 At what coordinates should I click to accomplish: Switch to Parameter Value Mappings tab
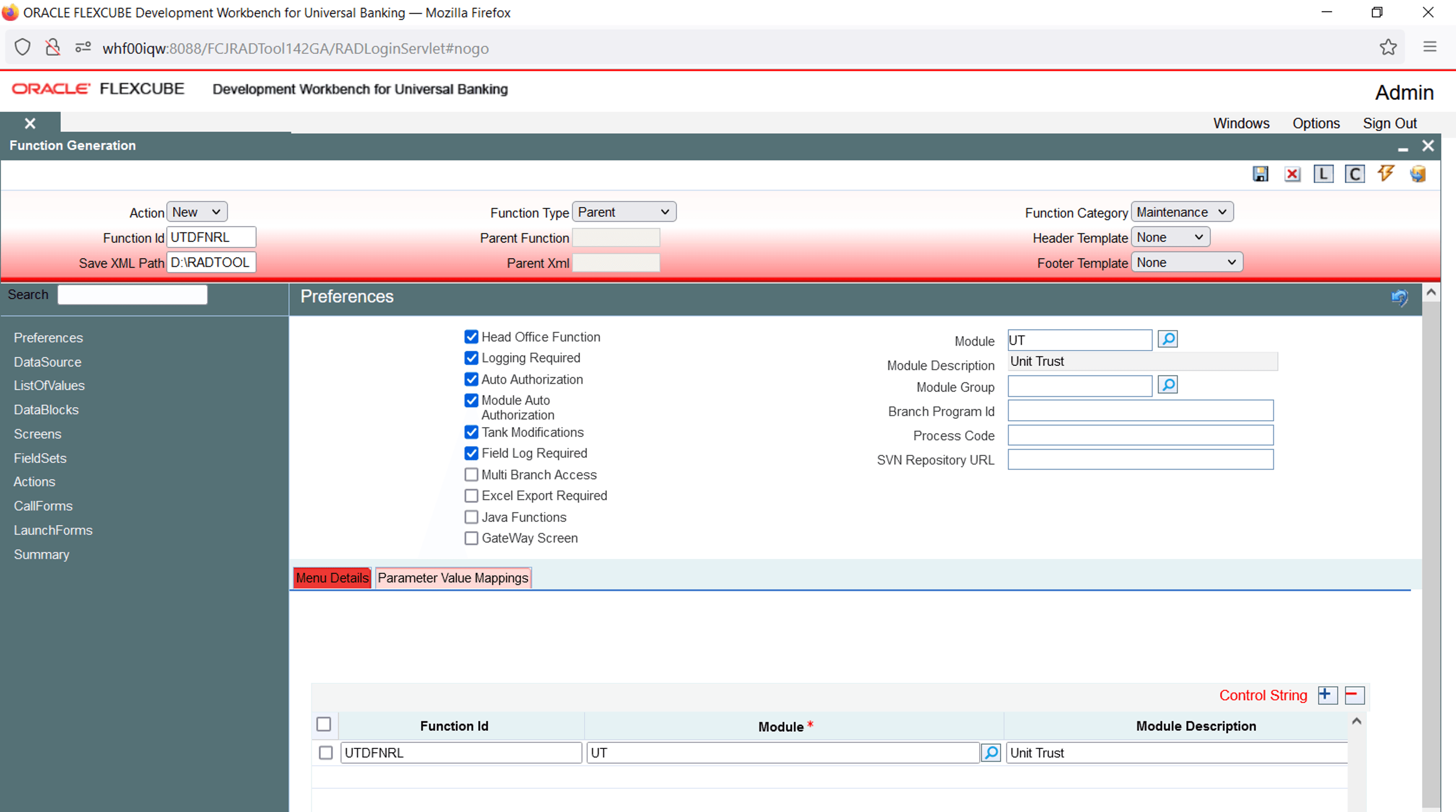pyautogui.click(x=453, y=578)
